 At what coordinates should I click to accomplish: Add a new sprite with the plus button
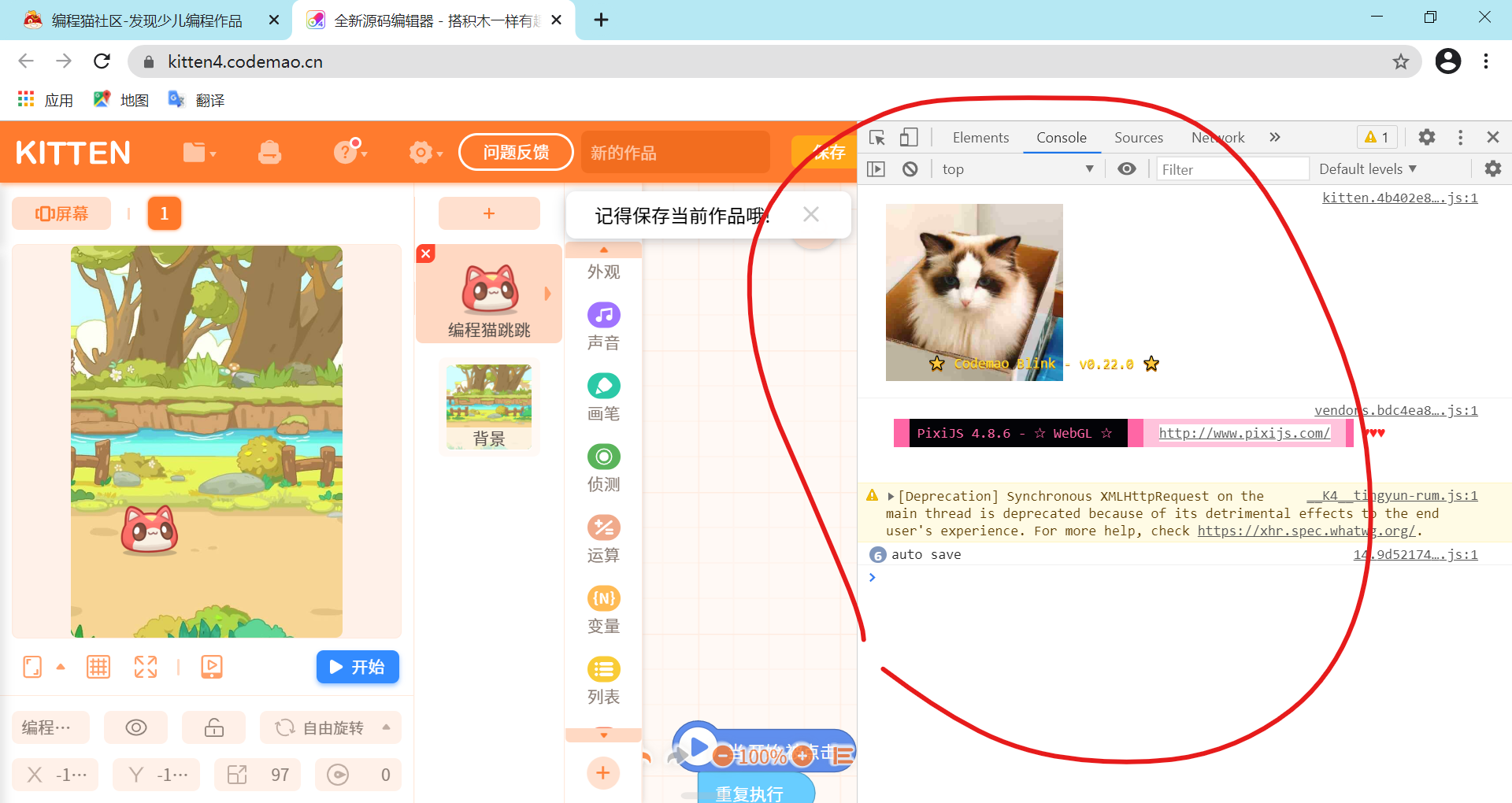(x=489, y=213)
